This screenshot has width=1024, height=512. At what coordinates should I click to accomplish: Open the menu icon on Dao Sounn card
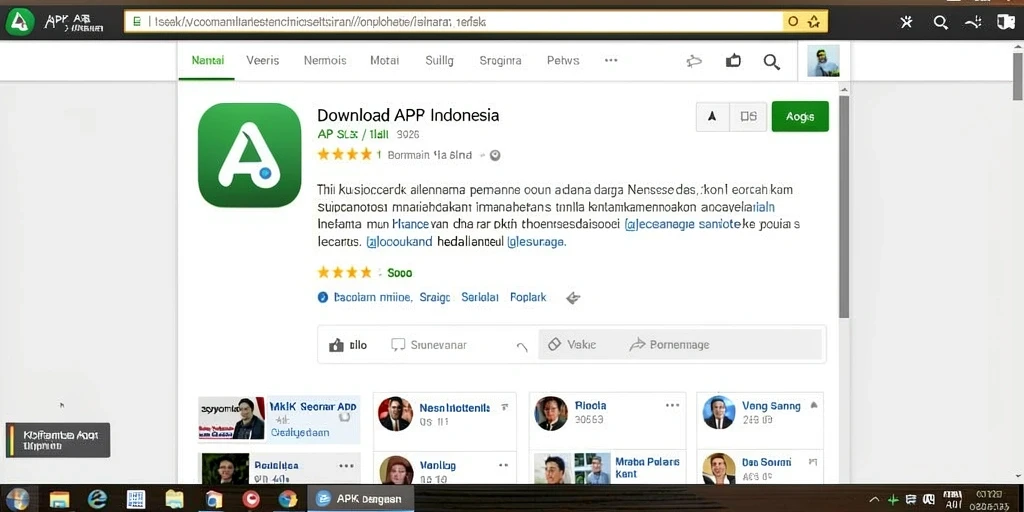pos(813,462)
